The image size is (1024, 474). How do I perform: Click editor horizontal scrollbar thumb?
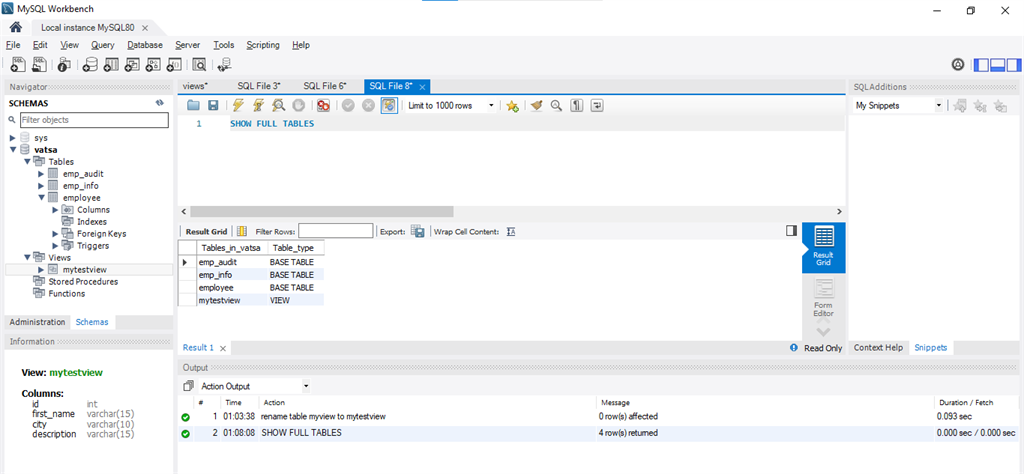tap(321, 212)
